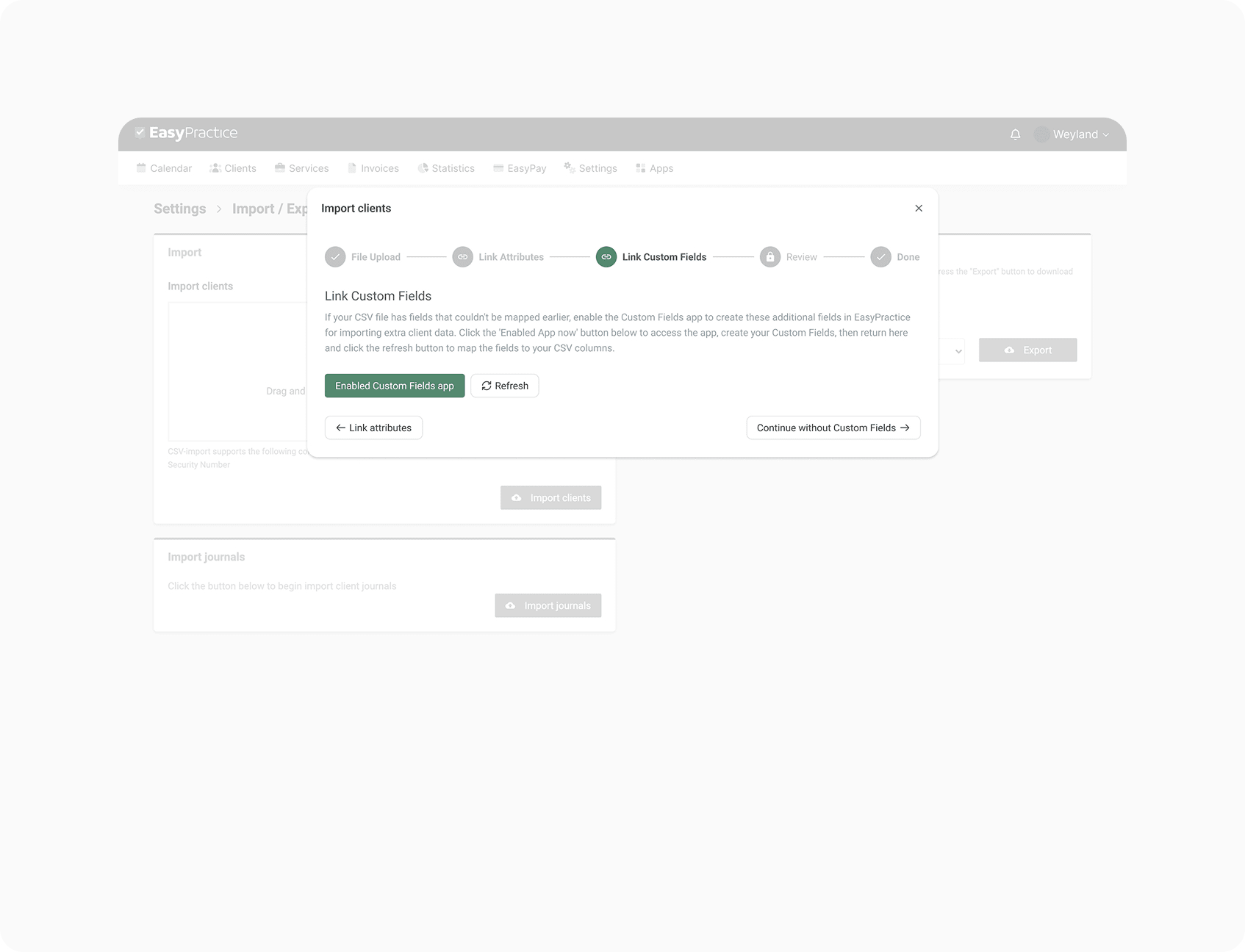This screenshot has height=952, width=1245.
Task: Go back to Link attributes
Action: [373, 428]
